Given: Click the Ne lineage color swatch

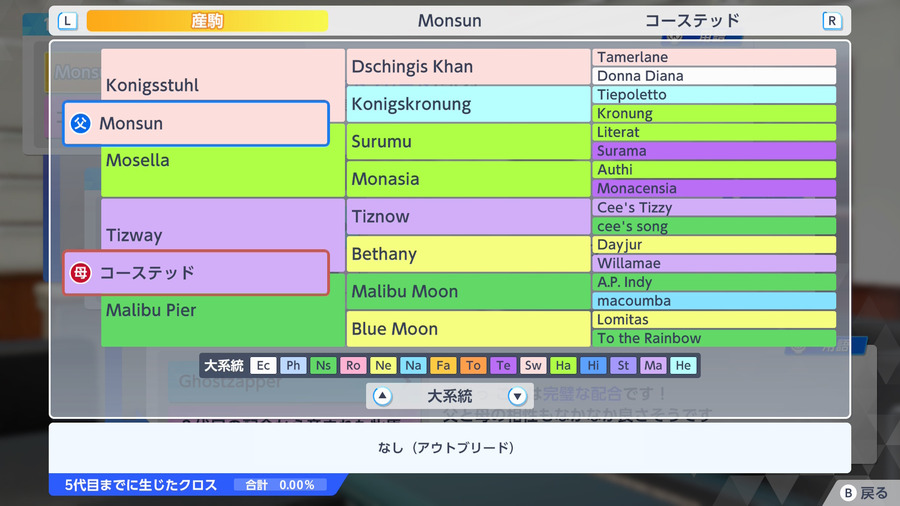Looking at the screenshot, I should pyautogui.click(x=383, y=365).
